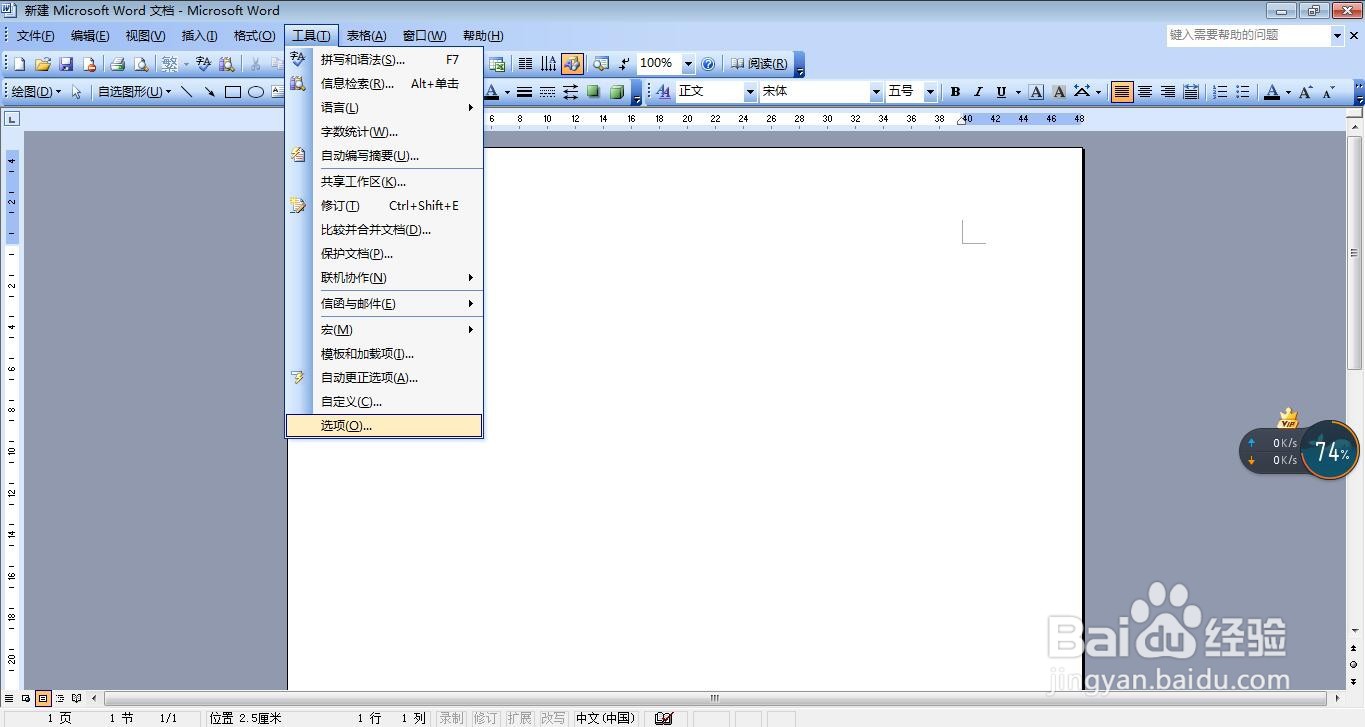Open Word help question mark icon
Screen dimensions: 1365x727
[x=708, y=64]
